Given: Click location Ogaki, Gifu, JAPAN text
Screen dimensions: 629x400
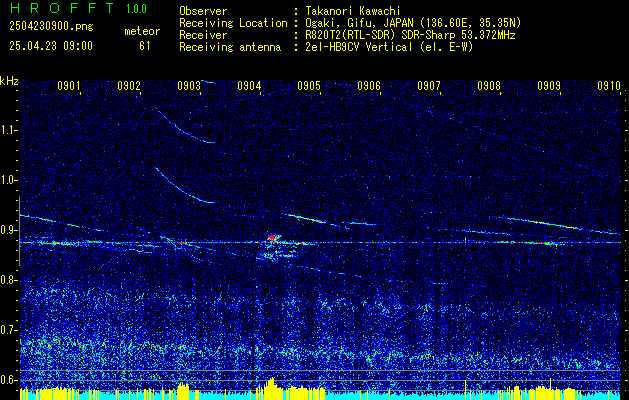Looking at the screenshot, I should pos(414,23).
